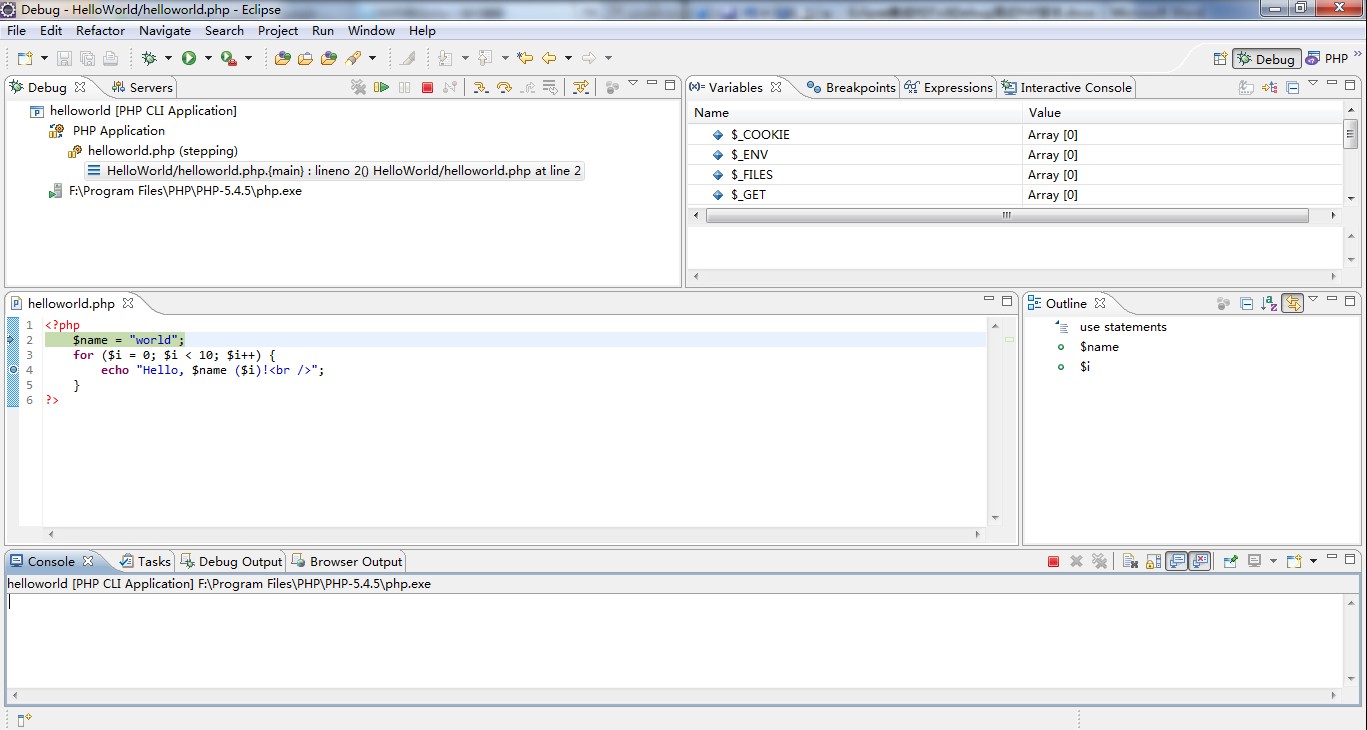The width and height of the screenshot is (1367, 730).
Task: Click the Open Console icon
Action: tap(1294, 562)
